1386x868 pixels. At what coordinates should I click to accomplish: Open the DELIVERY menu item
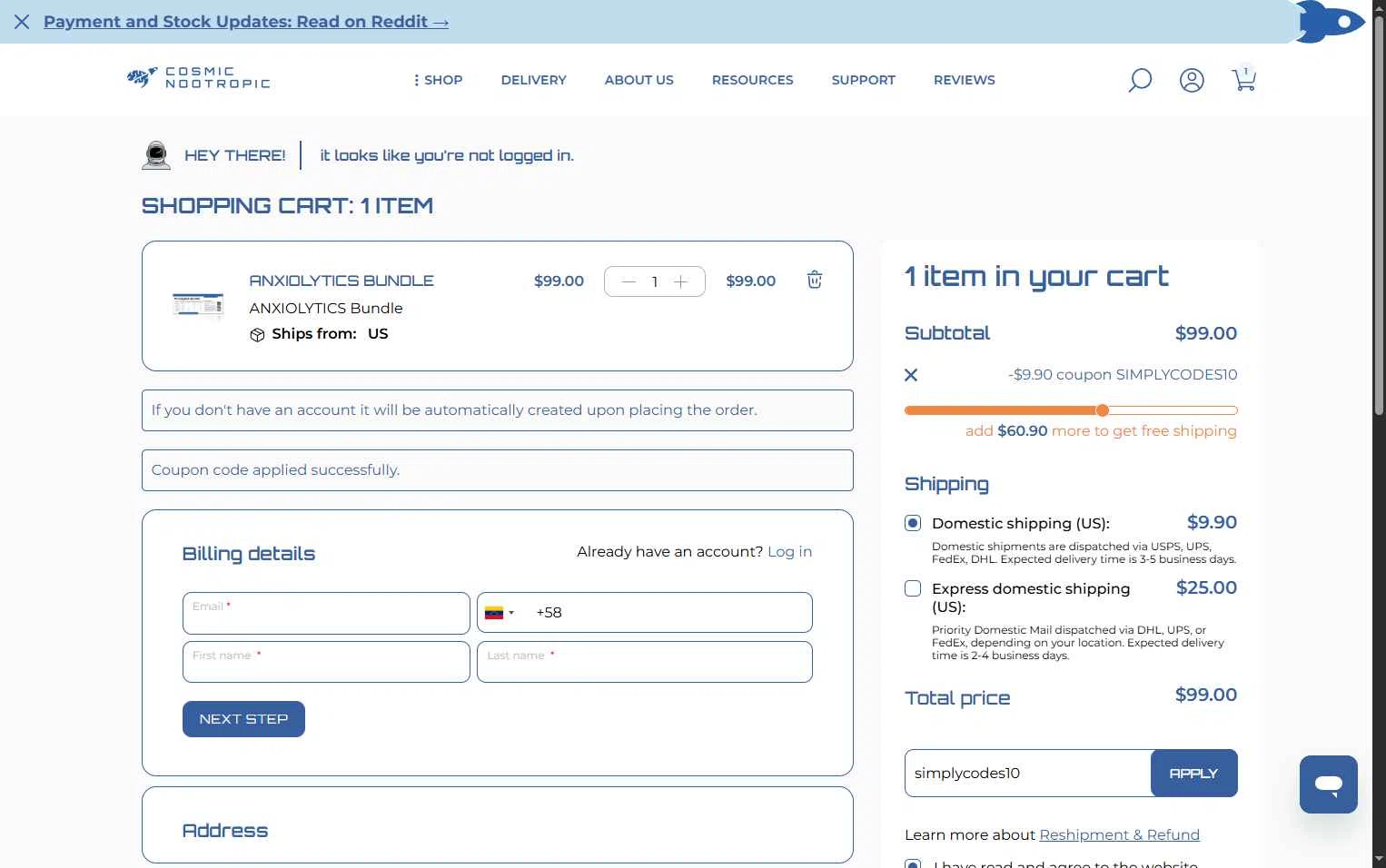(533, 80)
